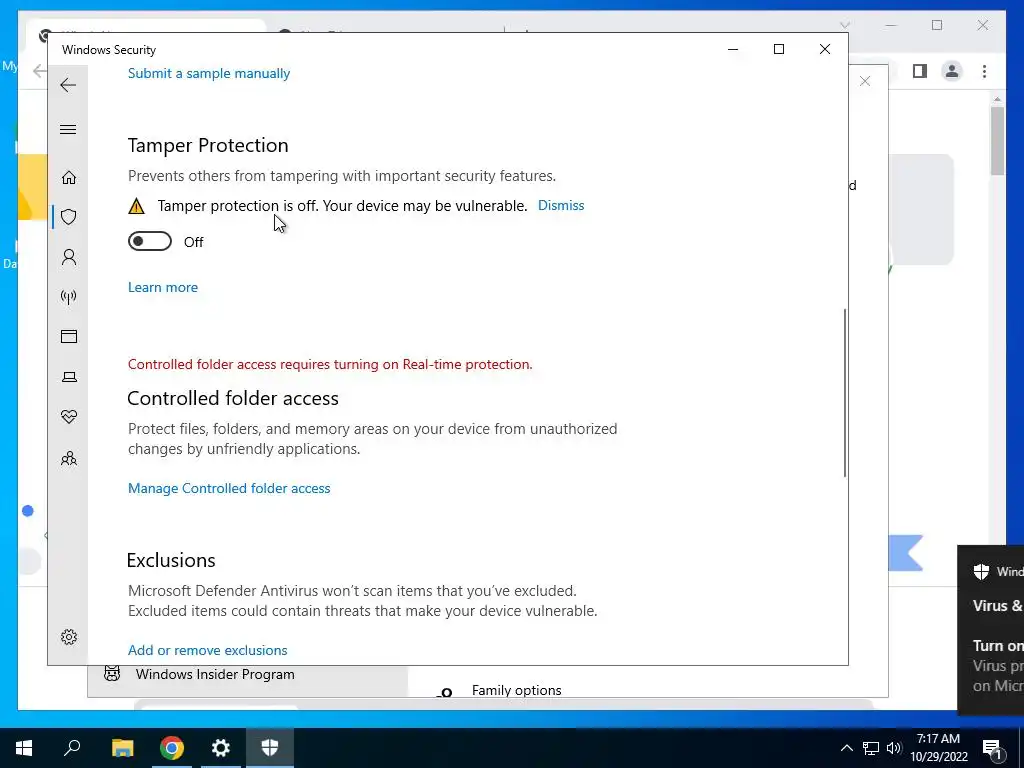The width and height of the screenshot is (1024, 768).
Task: Show hidden system tray icons
Action: click(846, 748)
